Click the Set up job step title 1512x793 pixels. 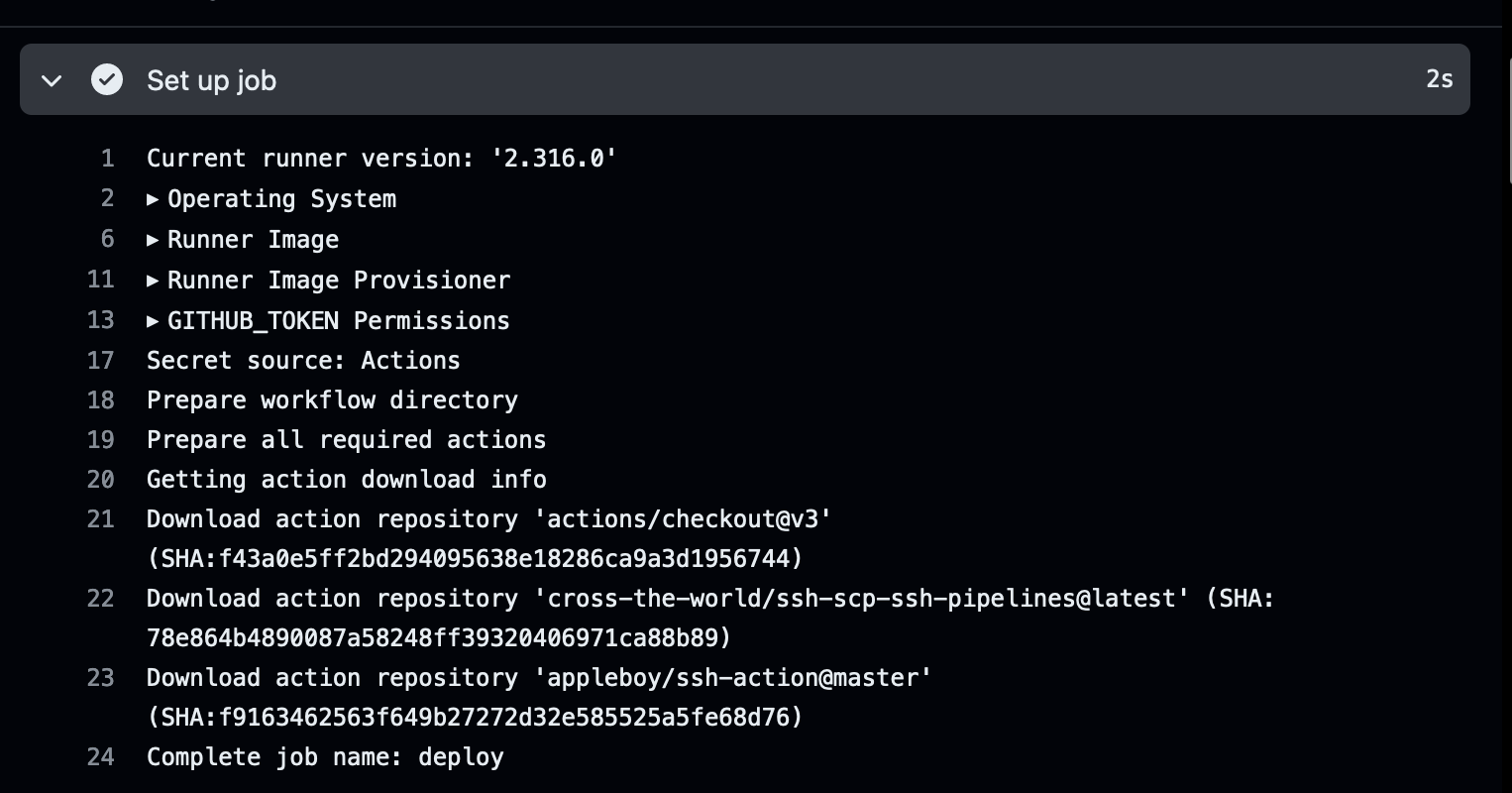211,80
